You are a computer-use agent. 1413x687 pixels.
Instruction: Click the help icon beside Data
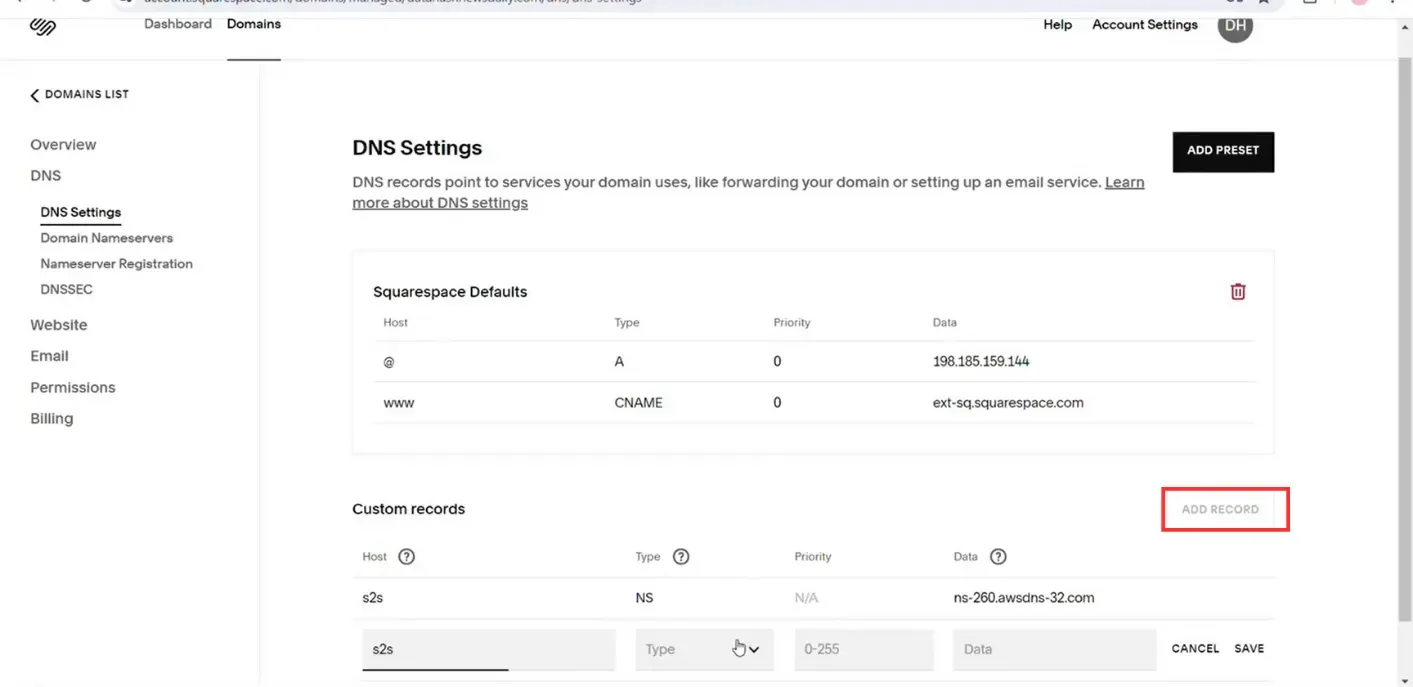coord(998,557)
